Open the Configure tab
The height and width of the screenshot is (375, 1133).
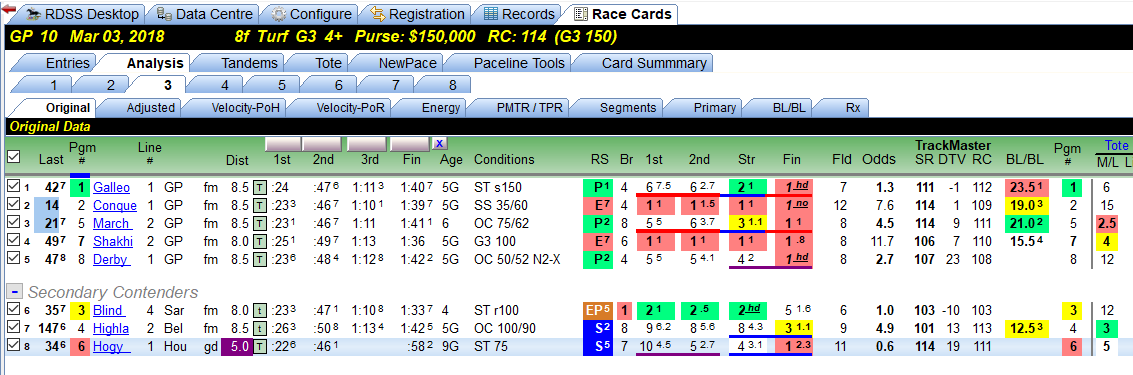pyautogui.click(x=311, y=14)
